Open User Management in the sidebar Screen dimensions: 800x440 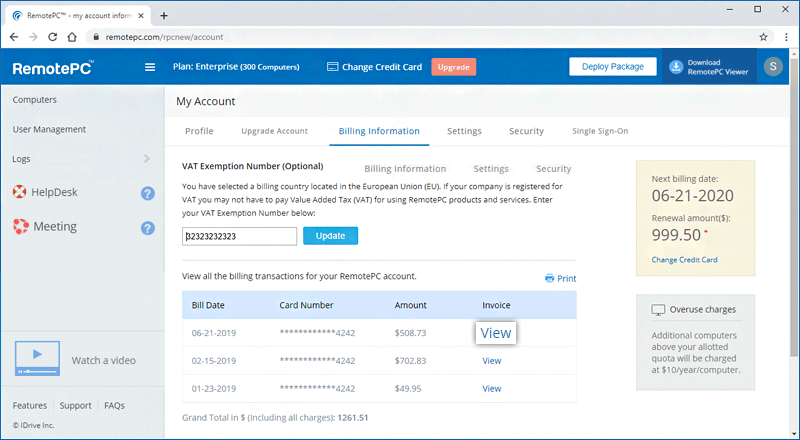click(x=49, y=129)
